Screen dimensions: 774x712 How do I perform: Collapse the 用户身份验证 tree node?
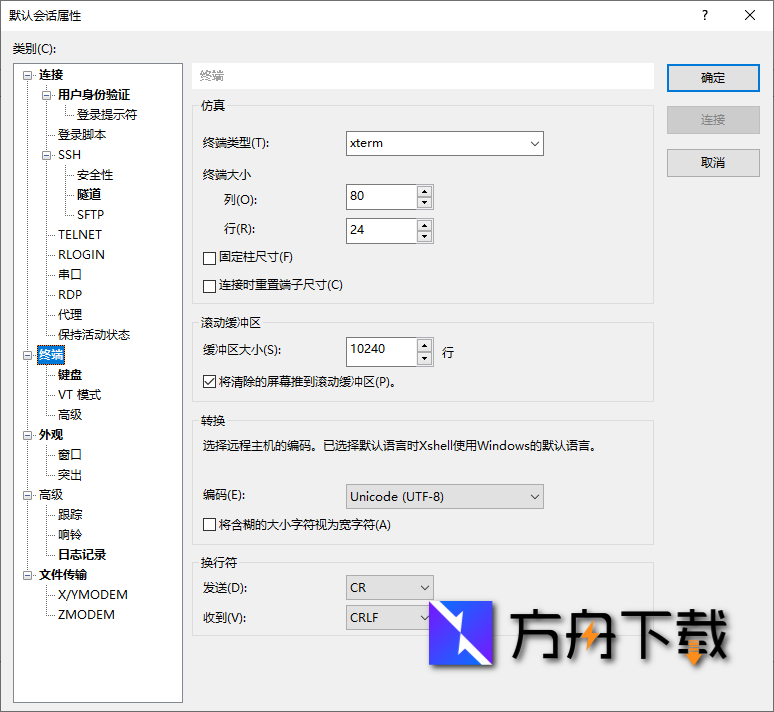point(46,95)
